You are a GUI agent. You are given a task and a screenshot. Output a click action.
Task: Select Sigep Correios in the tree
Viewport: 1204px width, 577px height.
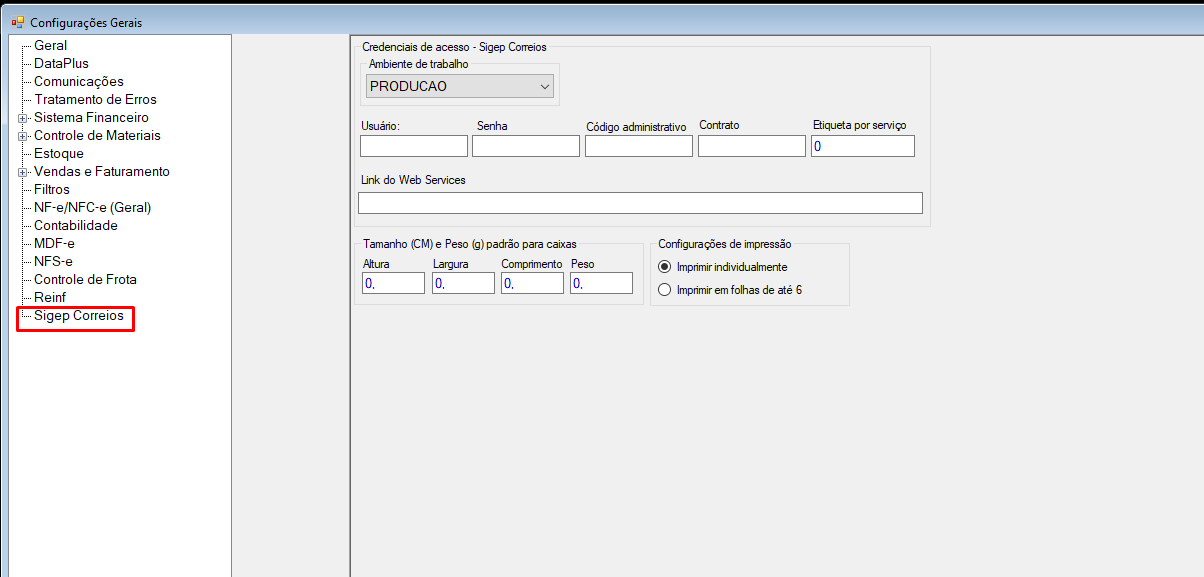[79, 315]
